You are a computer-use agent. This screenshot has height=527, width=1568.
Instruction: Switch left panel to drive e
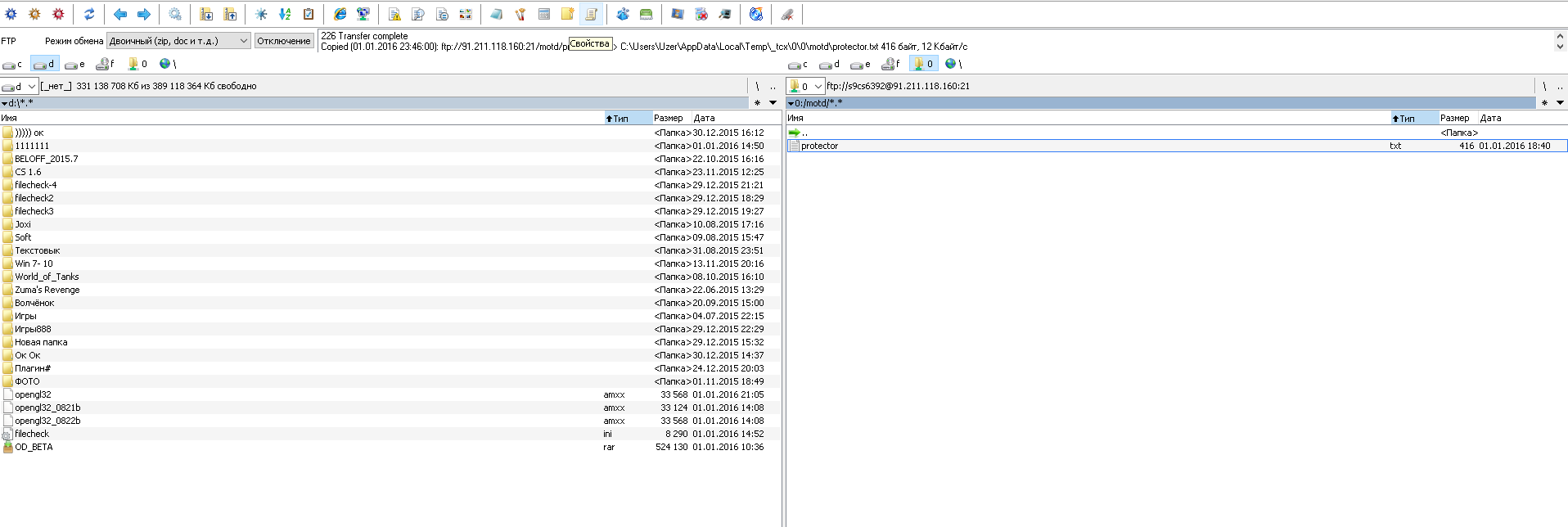click(75, 64)
